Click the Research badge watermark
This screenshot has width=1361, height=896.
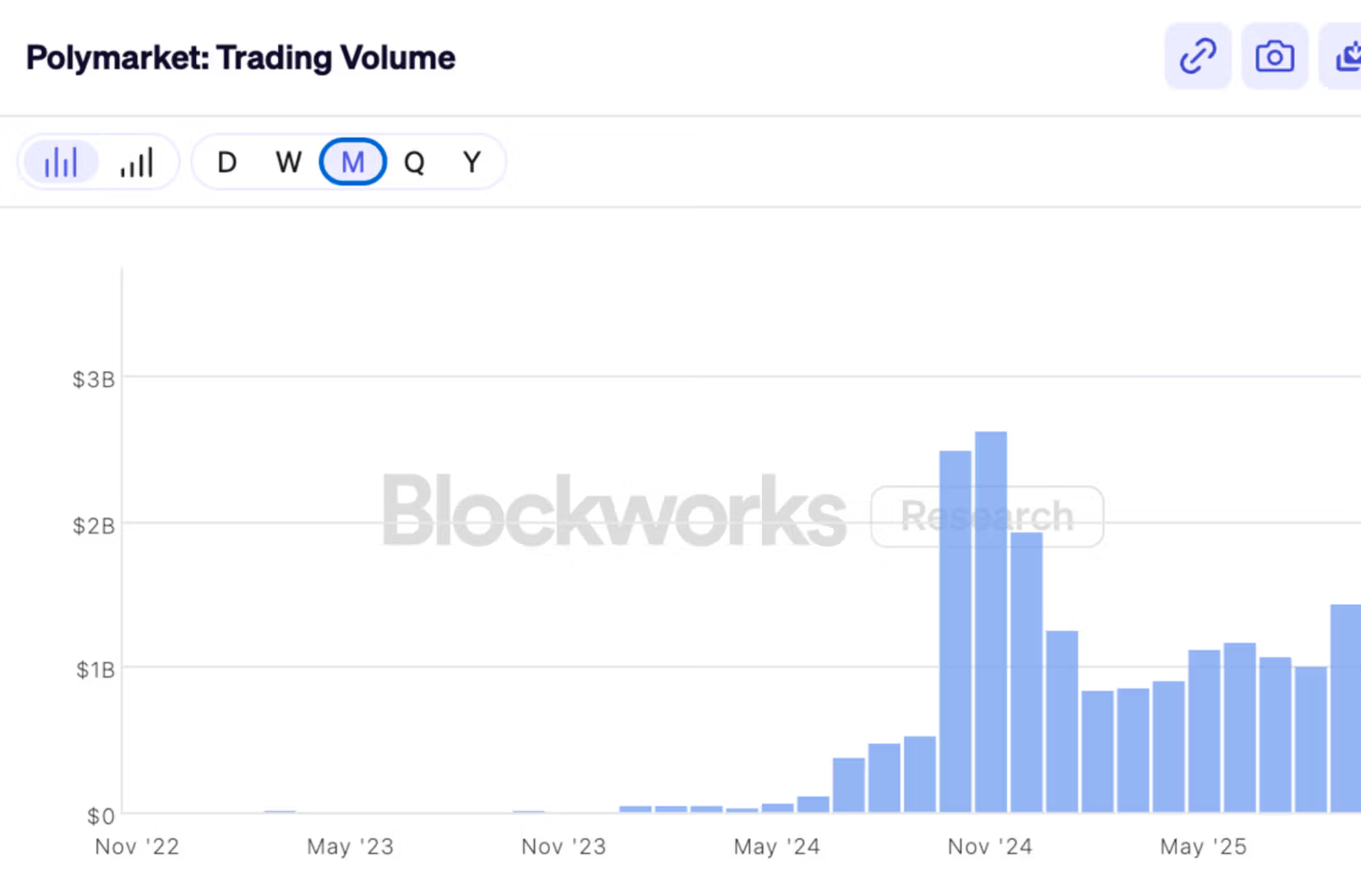[987, 516]
